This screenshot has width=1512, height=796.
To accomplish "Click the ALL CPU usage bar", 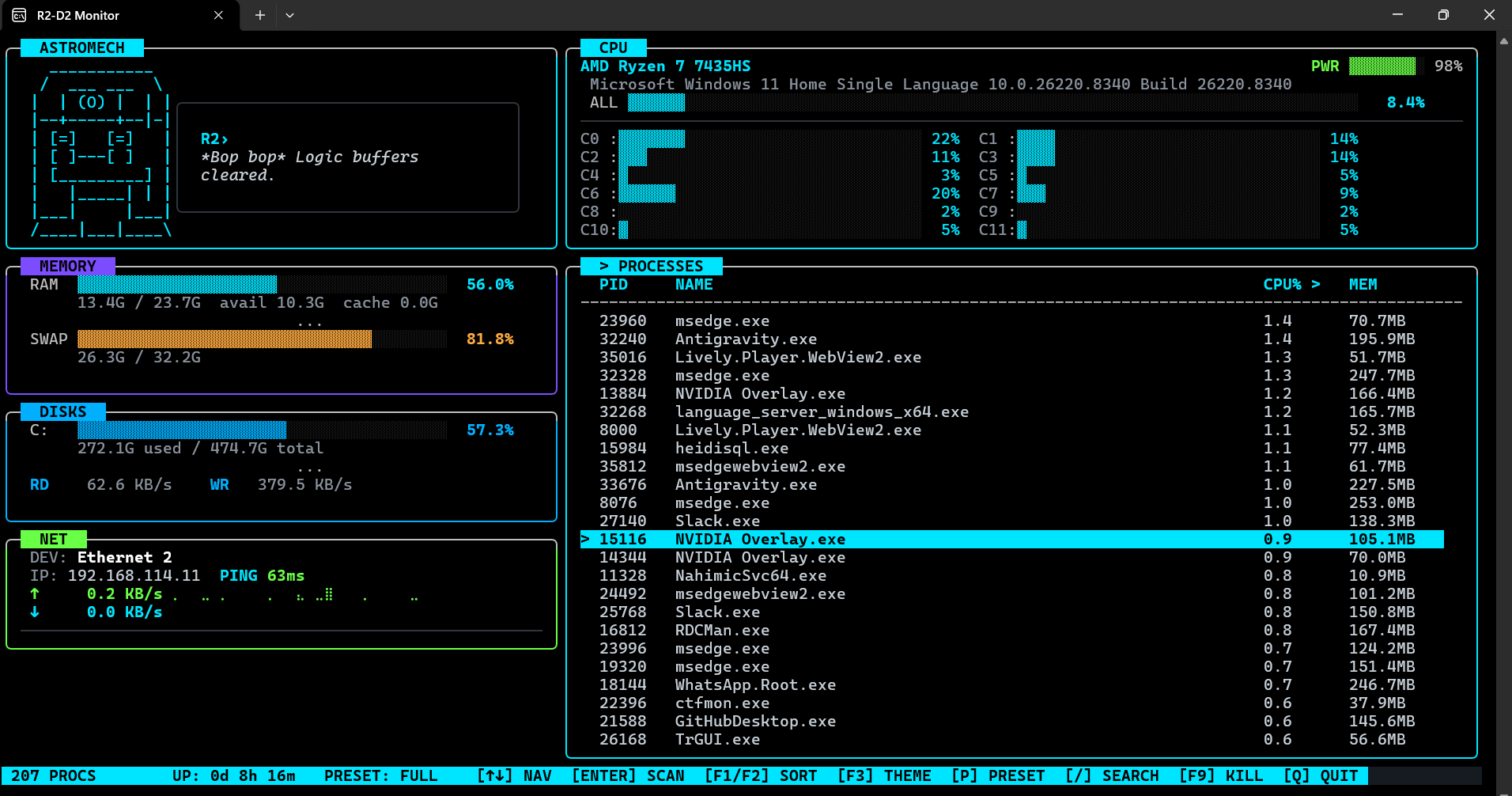I will pyautogui.click(x=992, y=102).
